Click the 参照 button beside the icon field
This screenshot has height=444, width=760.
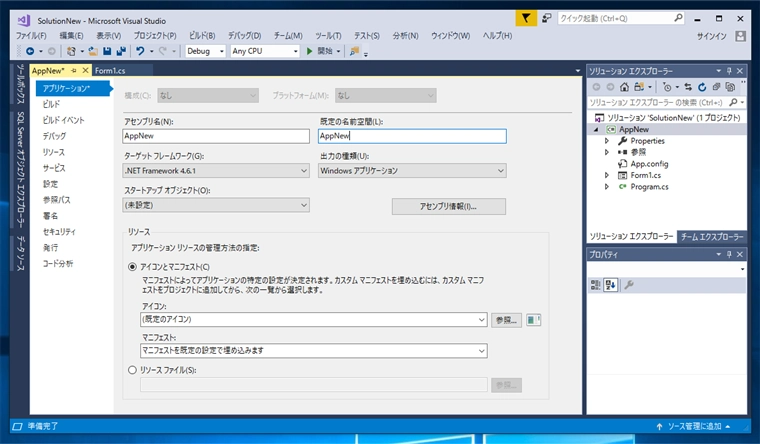[506, 320]
